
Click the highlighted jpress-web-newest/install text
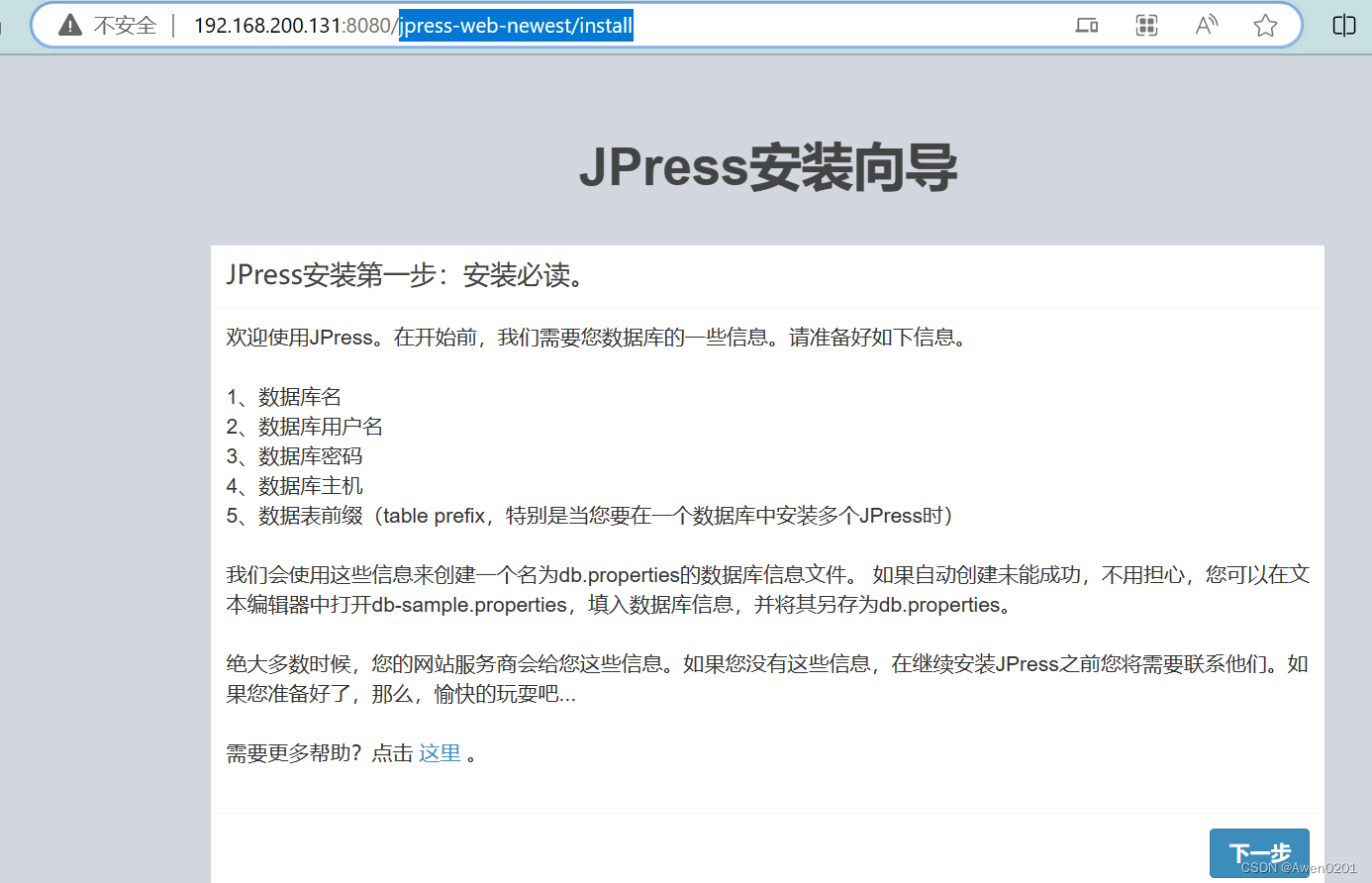click(x=515, y=26)
